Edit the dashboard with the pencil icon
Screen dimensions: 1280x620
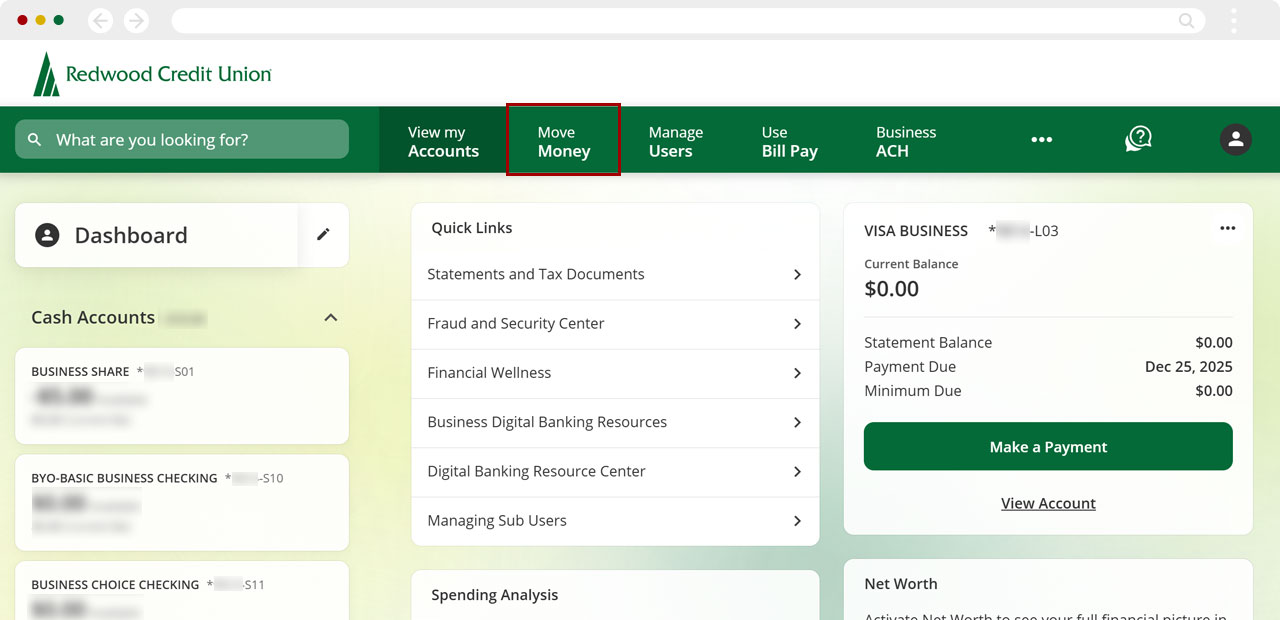[x=323, y=234]
